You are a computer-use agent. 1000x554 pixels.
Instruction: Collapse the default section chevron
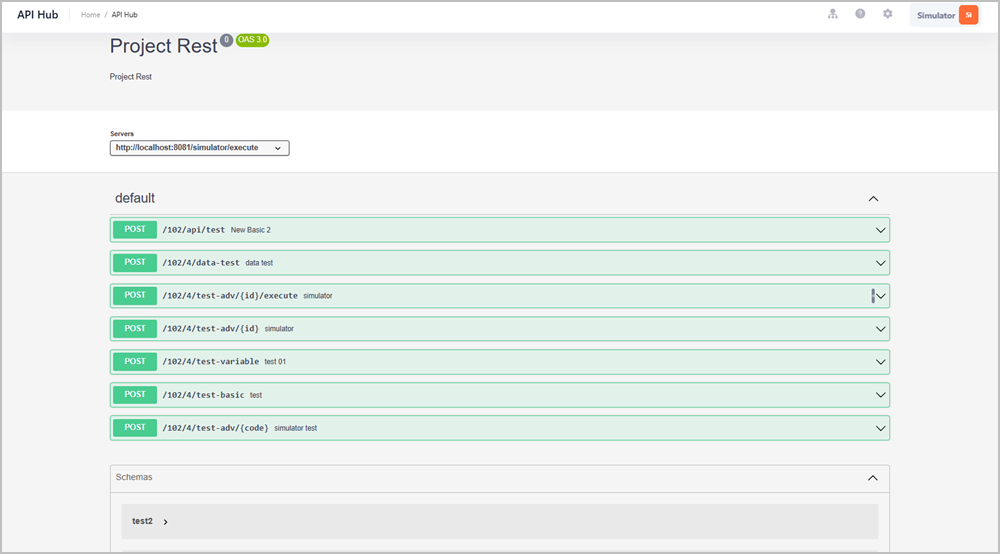(x=873, y=199)
